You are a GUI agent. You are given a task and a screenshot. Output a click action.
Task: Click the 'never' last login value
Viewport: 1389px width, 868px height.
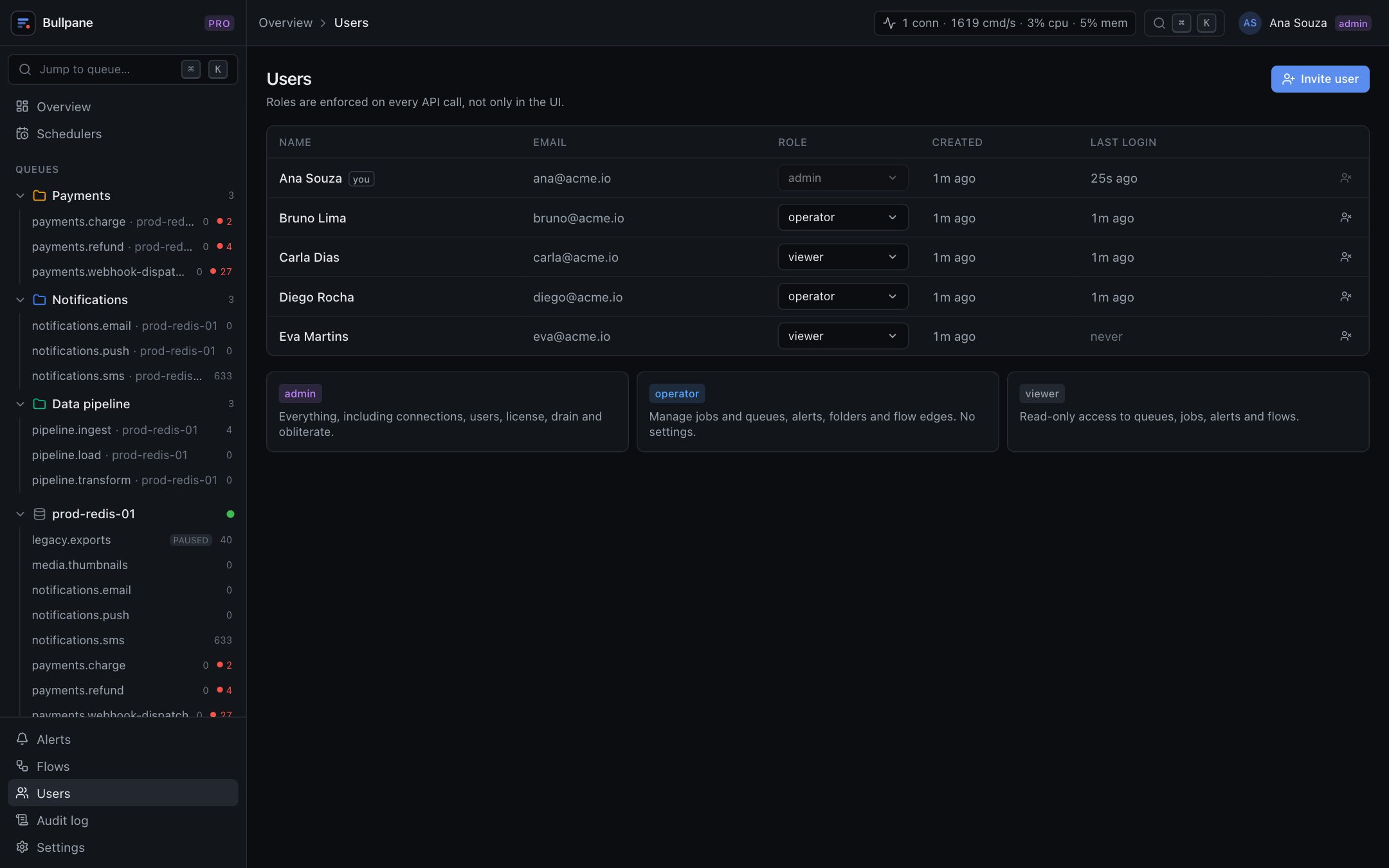point(1106,336)
